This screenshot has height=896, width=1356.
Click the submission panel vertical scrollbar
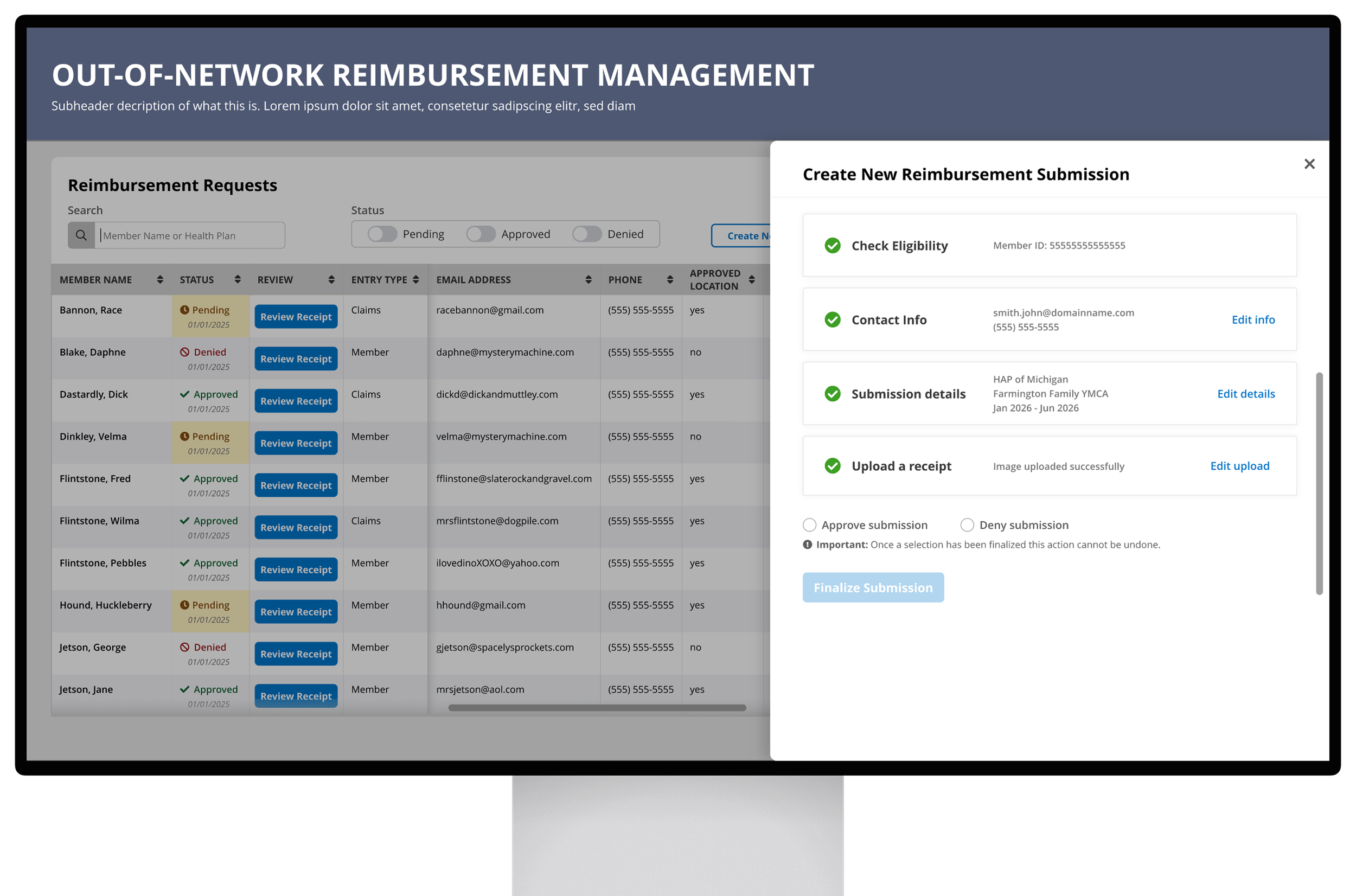[1319, 483]
